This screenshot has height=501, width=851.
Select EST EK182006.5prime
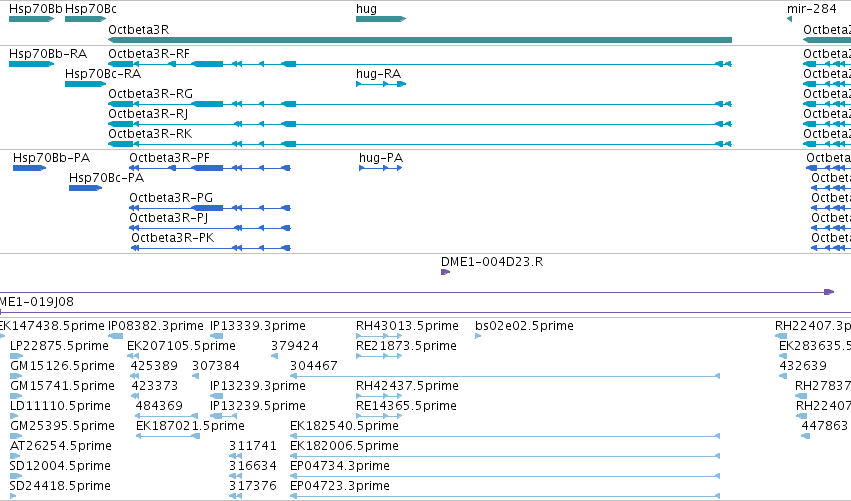[x=344, y=447]
